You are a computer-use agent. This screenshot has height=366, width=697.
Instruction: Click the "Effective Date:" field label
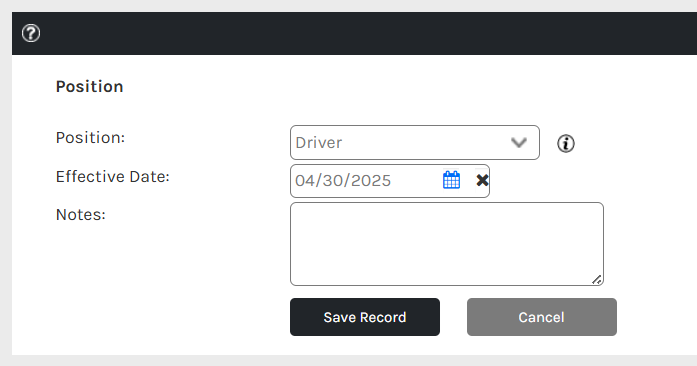112,177
